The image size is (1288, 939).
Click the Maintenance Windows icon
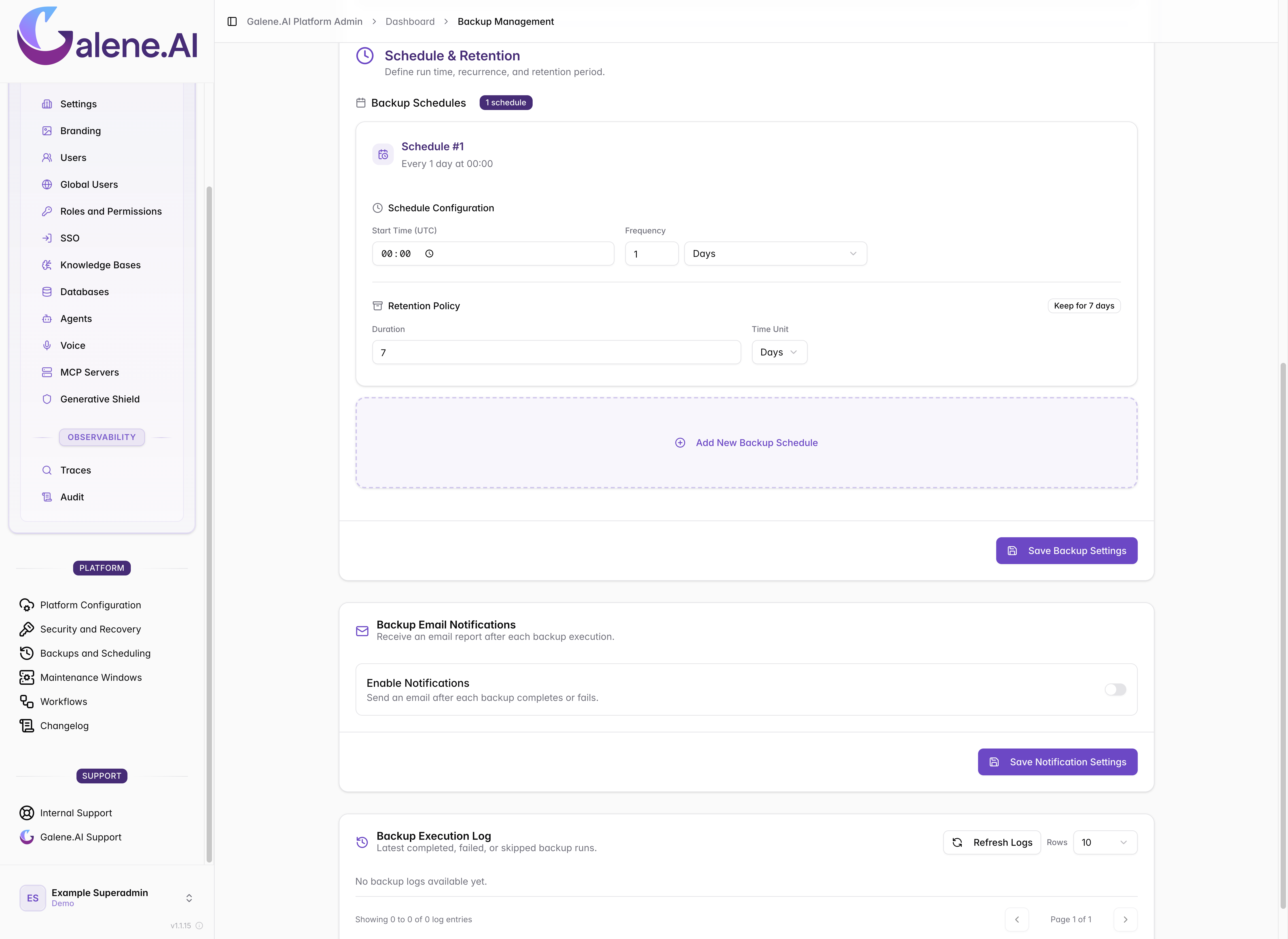[x=27, y=678]
